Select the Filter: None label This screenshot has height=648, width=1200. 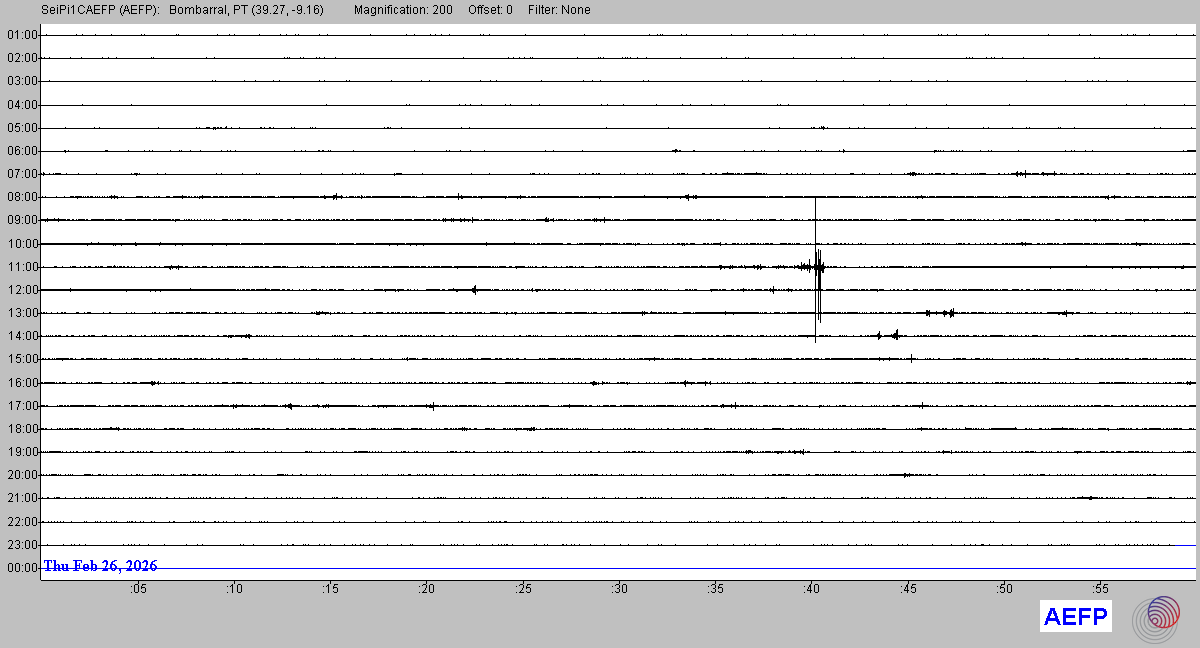559,10
